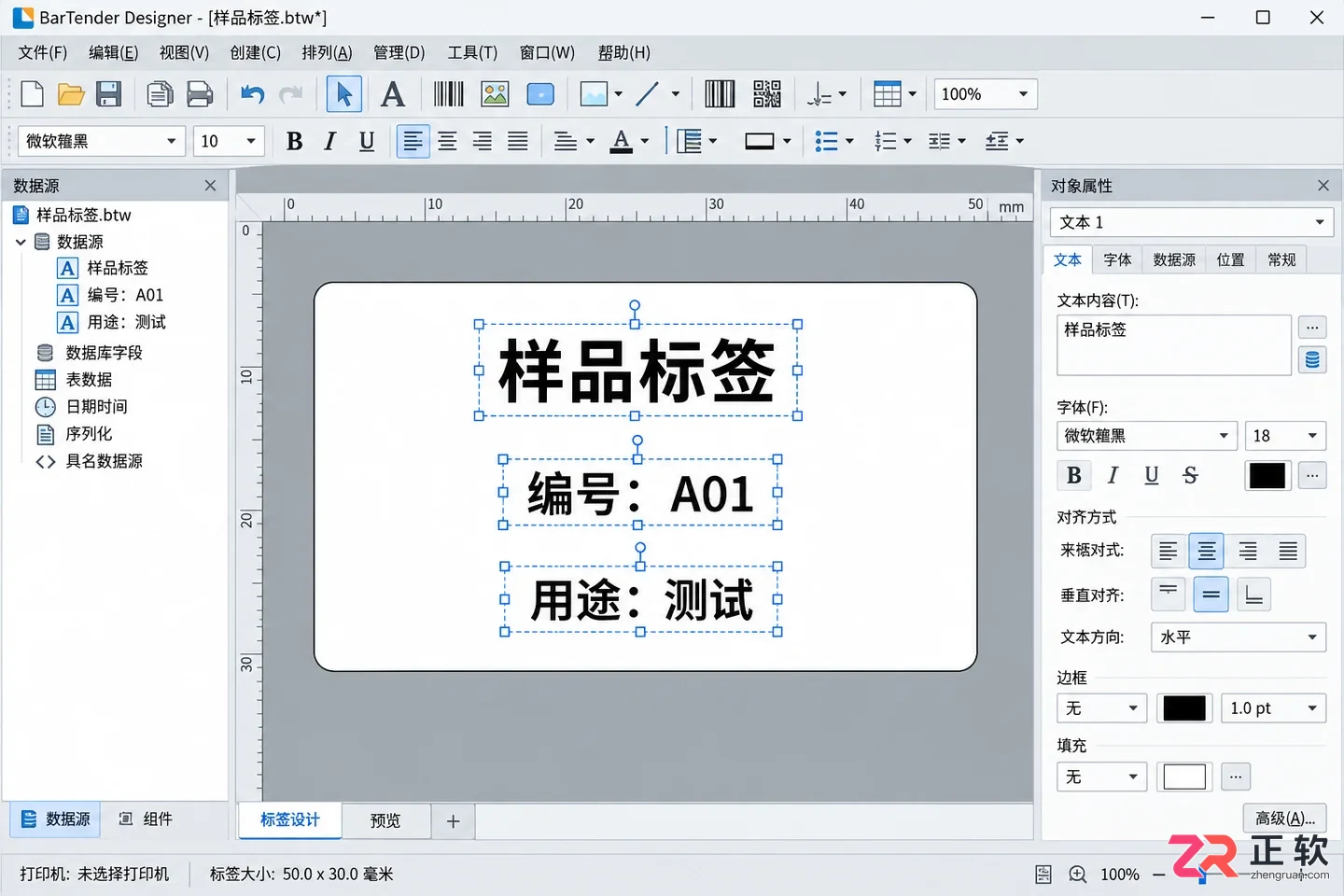Select the 编号: A01 text object on the label
This screenshot has height=896, width=1344.
(x=640, y=493)
